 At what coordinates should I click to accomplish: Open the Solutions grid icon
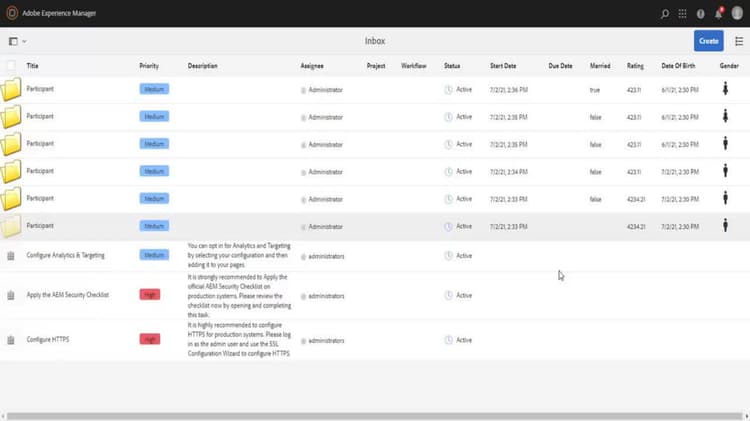(683, 14)
